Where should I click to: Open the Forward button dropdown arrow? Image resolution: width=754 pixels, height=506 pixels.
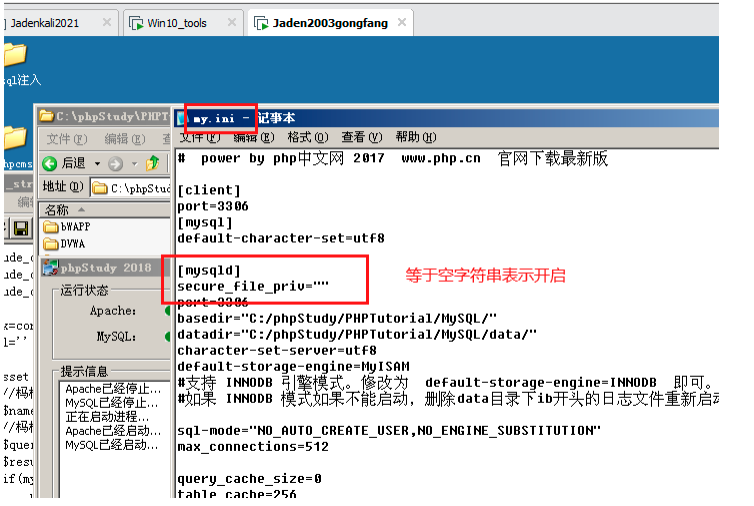133,163
